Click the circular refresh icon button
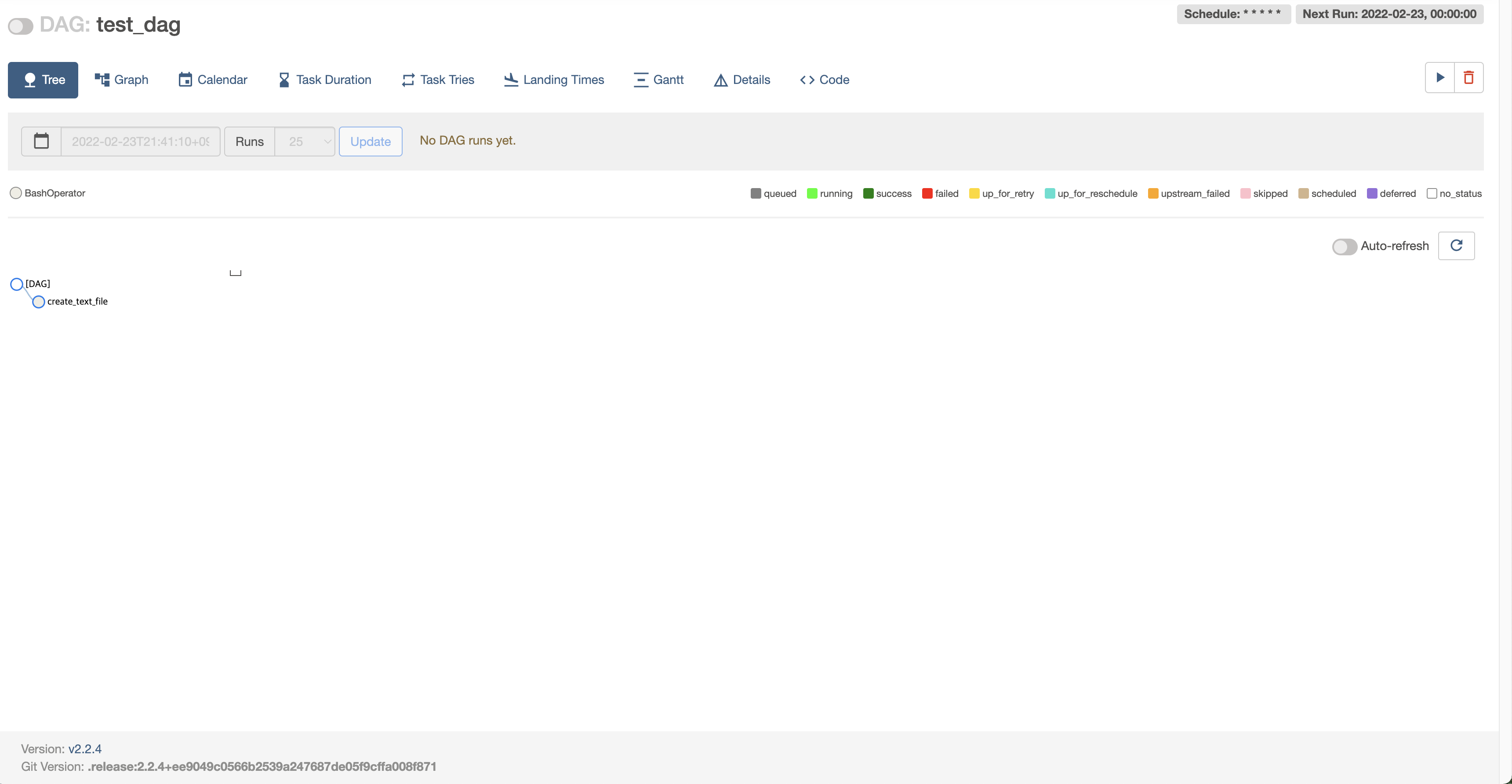This screenshot has width=1512, height=784. coord(1456,245)
